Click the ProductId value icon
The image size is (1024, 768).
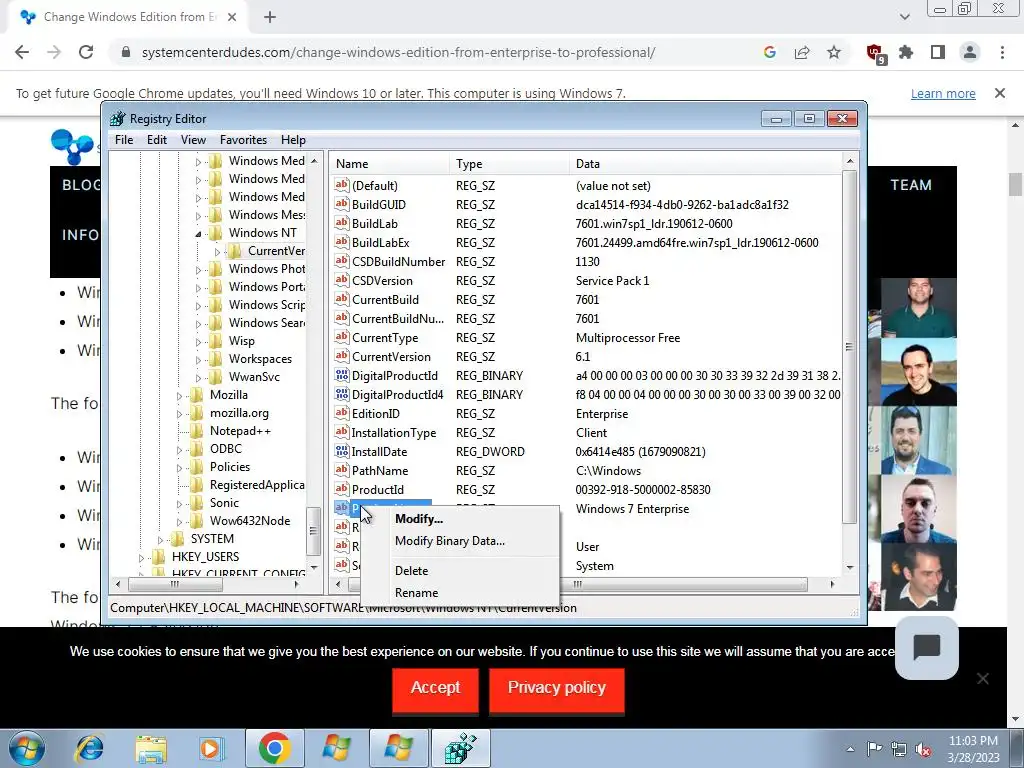[x=342, y=488]
